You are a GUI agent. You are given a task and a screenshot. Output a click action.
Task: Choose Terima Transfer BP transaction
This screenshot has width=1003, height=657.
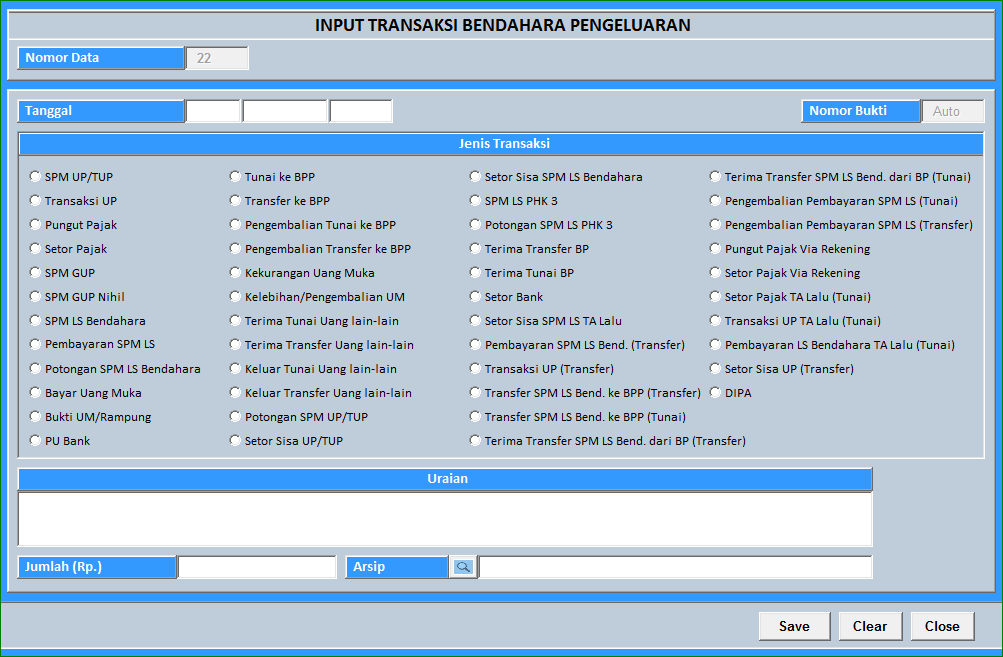click(x=475, y=248)
